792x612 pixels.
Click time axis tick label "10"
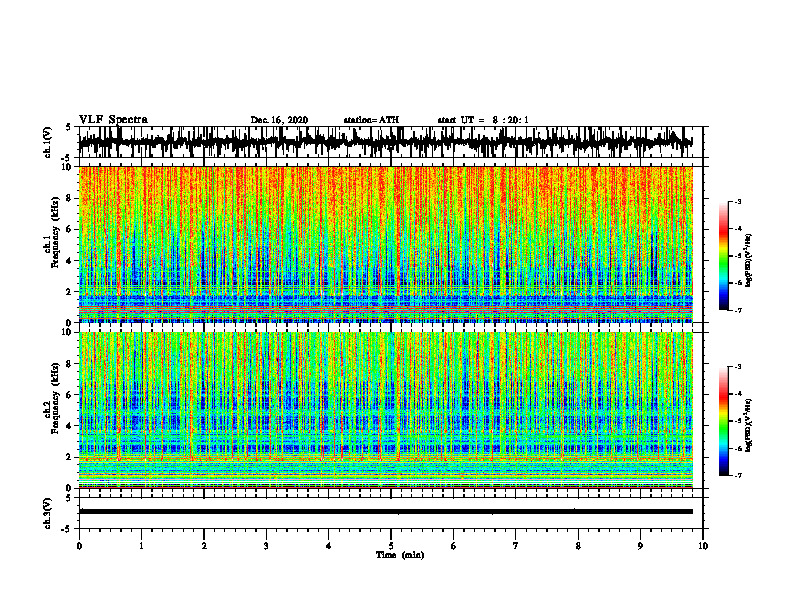point(703,546)
